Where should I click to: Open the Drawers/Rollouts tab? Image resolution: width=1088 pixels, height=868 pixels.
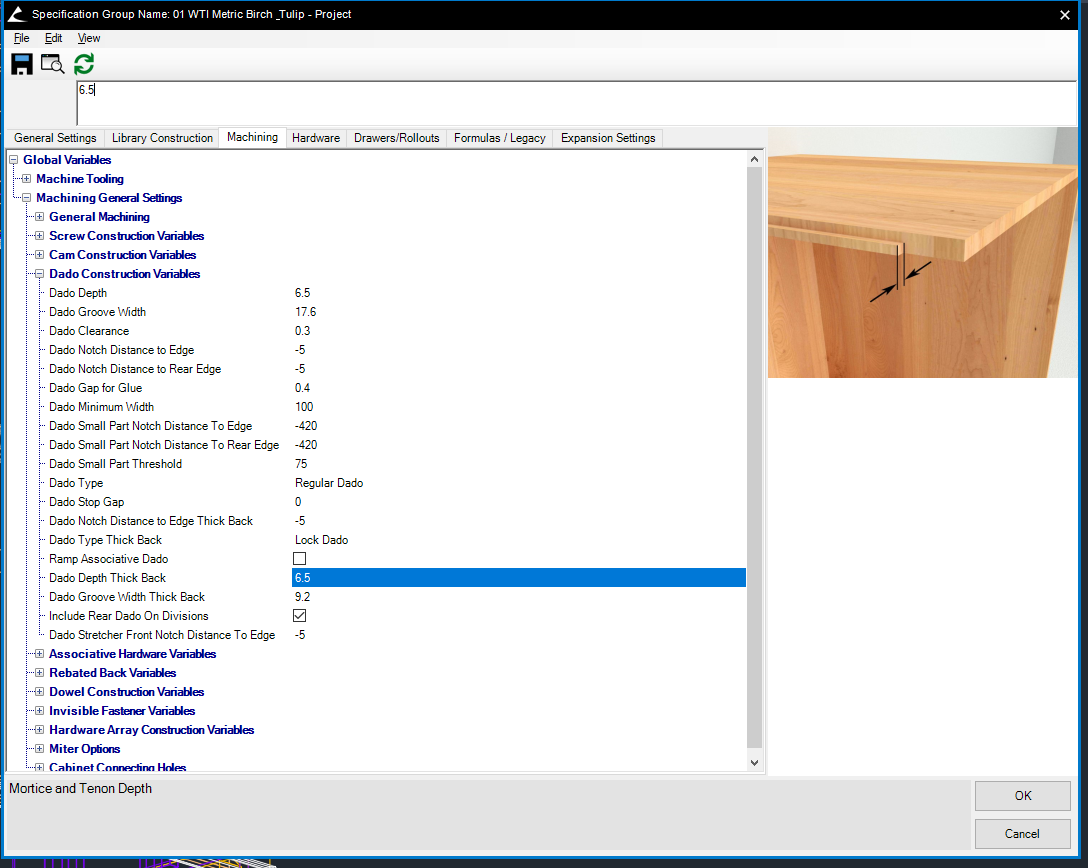[x=397, y=138]
